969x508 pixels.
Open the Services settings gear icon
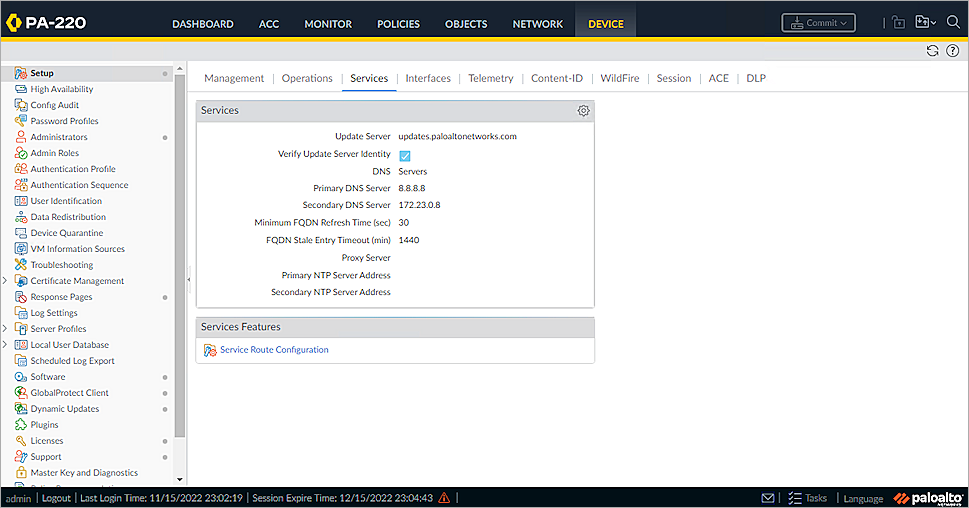click(584, 111)
